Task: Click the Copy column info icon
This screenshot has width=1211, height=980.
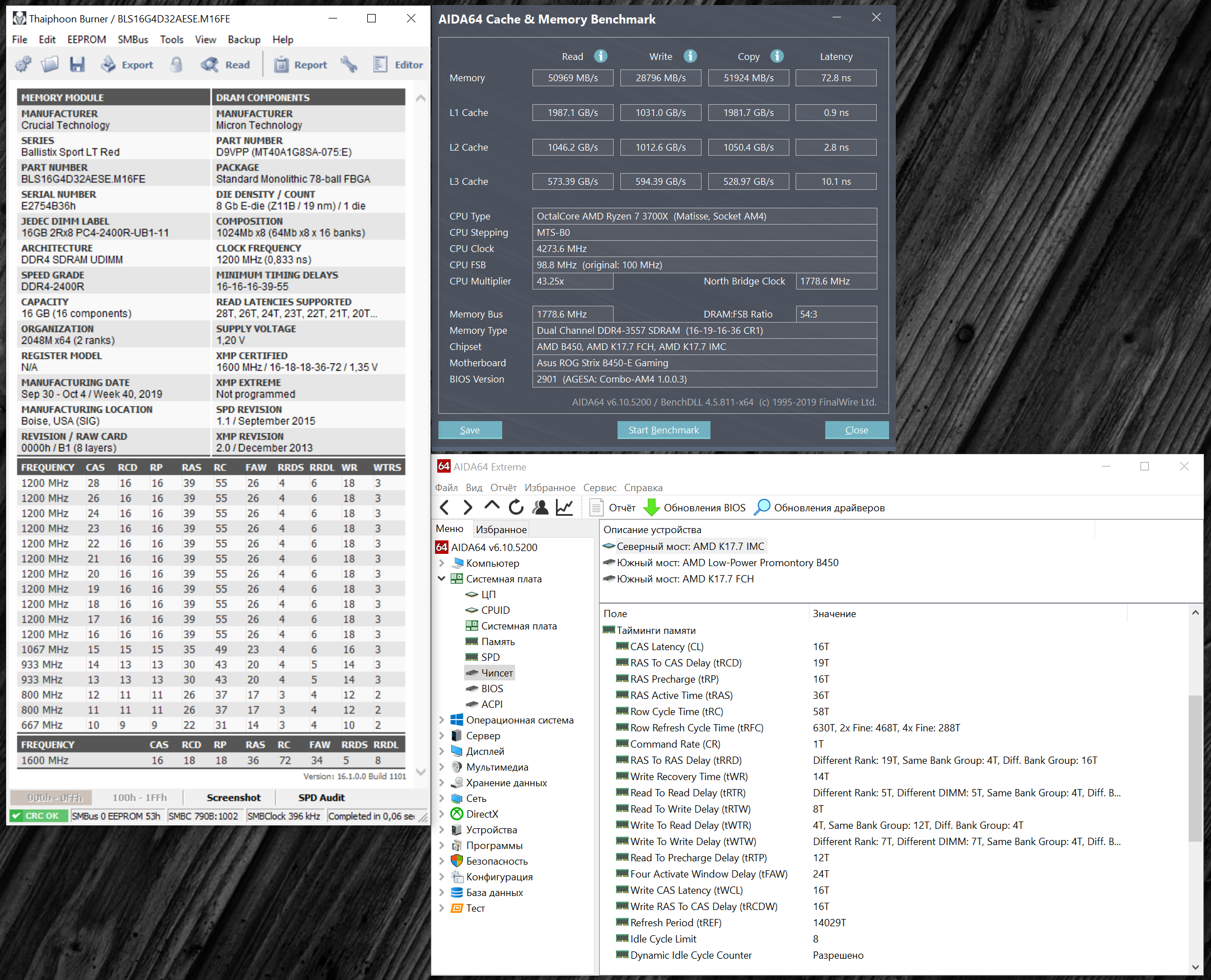Action: coord(777,56)
